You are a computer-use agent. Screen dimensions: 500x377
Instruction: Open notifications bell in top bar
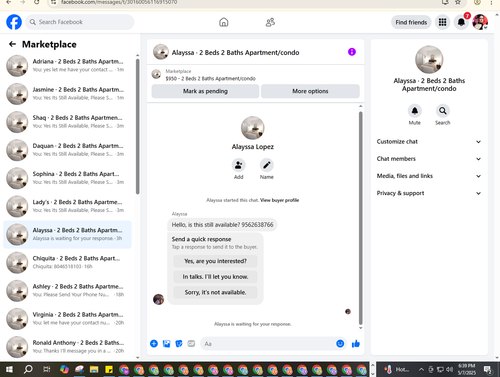461,22
